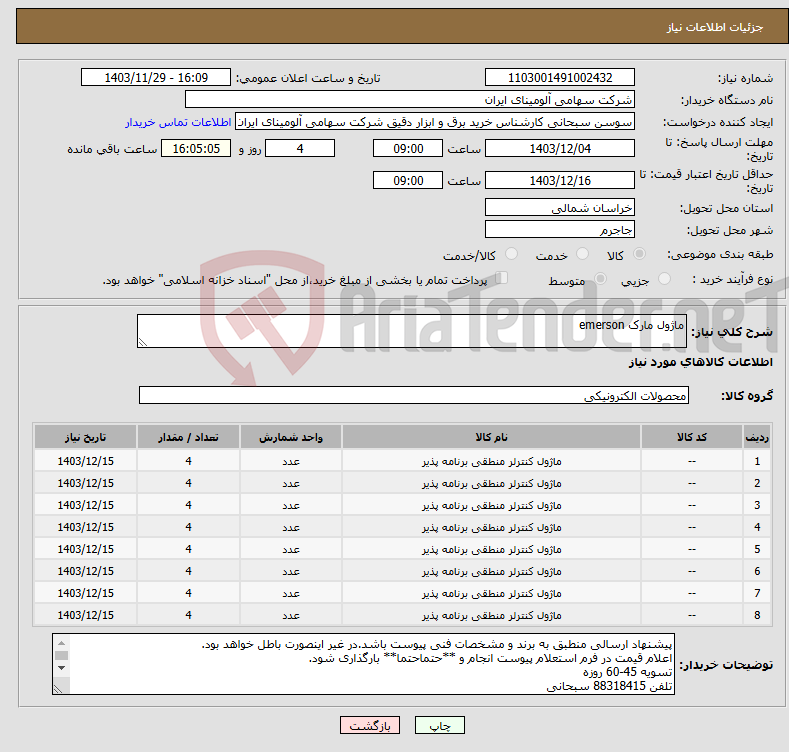Image resolution: width=789 pixels, height=752 pixels.
Task: Click the unit عدد in row 5
Action: click(291, 550)
